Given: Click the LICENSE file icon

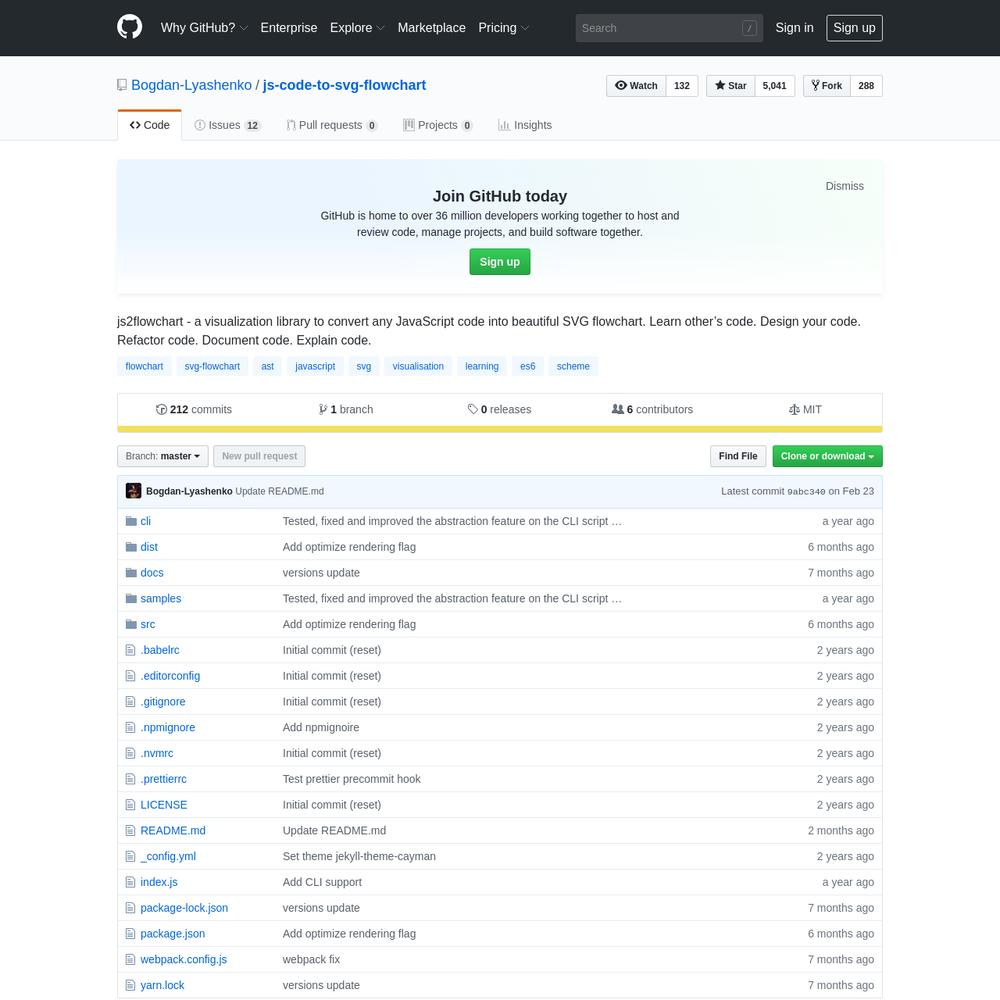Looking at the screenshot, I should (131, 805).
